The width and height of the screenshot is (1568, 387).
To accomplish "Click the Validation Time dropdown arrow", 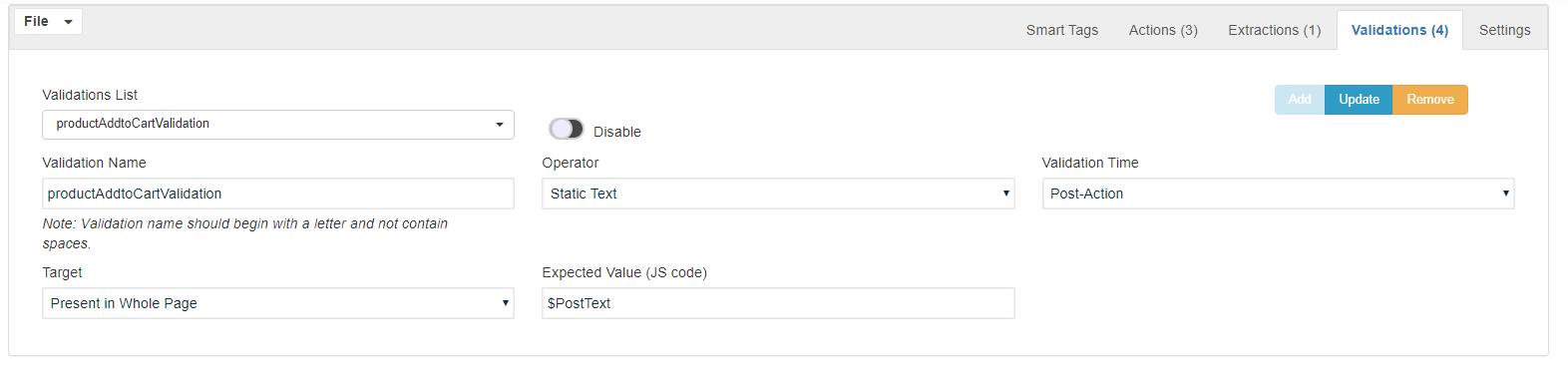I will (1505, 193).
